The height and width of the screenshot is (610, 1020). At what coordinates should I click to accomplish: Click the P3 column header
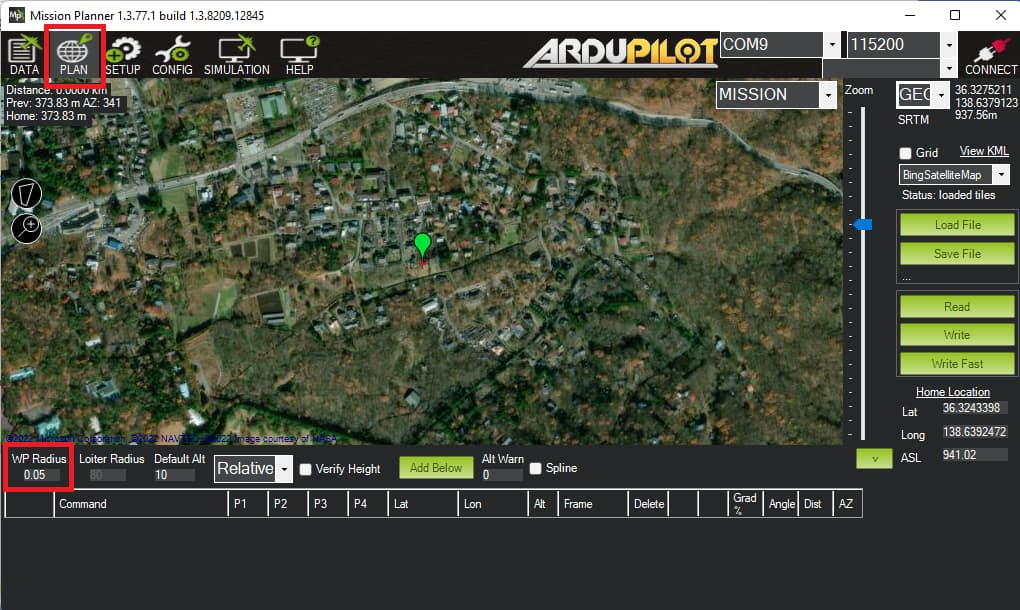(x=327, y=503)
